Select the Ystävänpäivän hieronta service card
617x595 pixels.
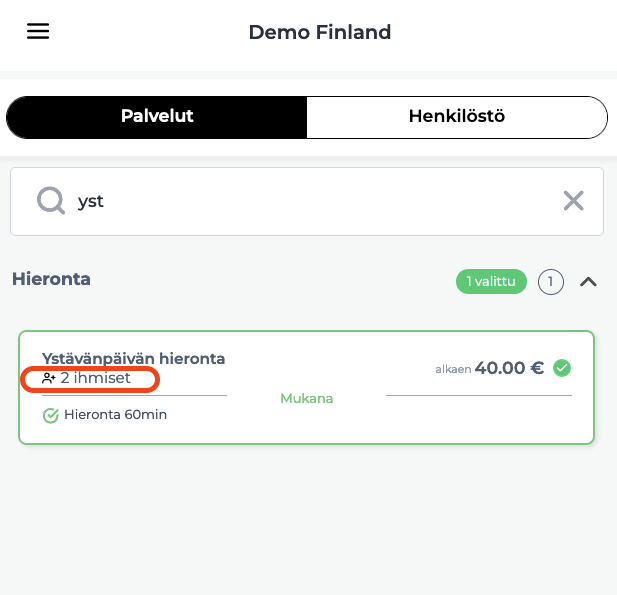tap(306, 388)
